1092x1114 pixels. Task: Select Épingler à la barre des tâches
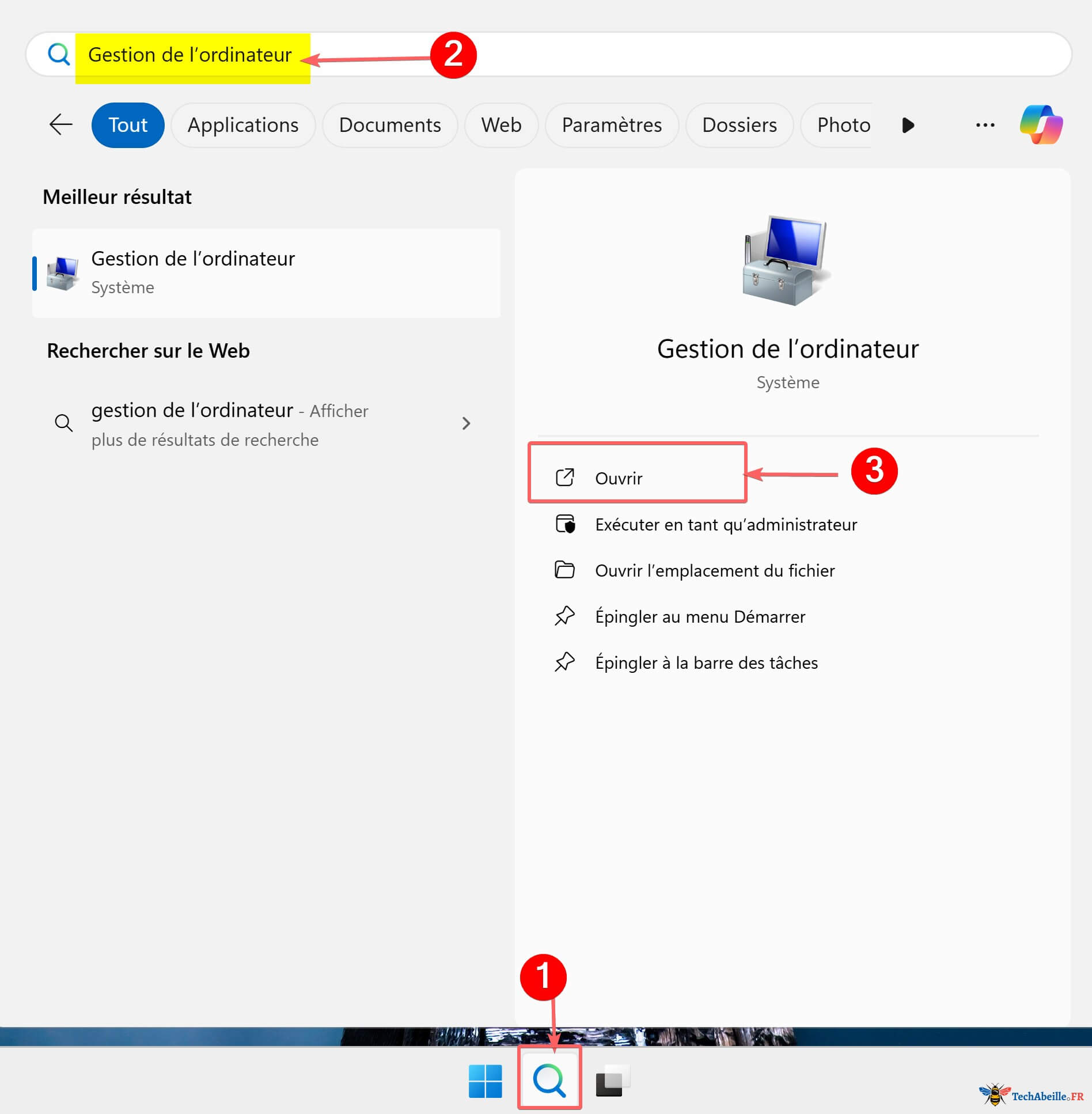pos(706,662)
